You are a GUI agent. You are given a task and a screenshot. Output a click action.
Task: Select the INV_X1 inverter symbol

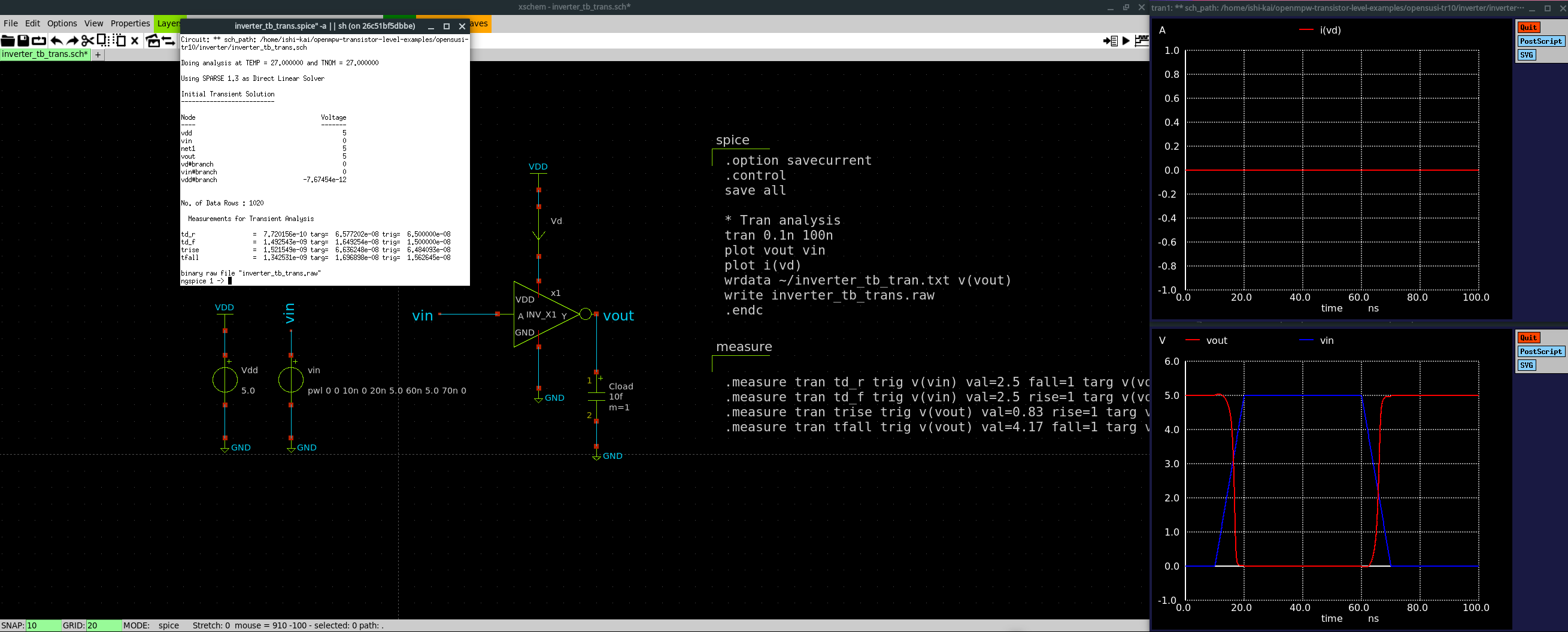coord(545,315)
